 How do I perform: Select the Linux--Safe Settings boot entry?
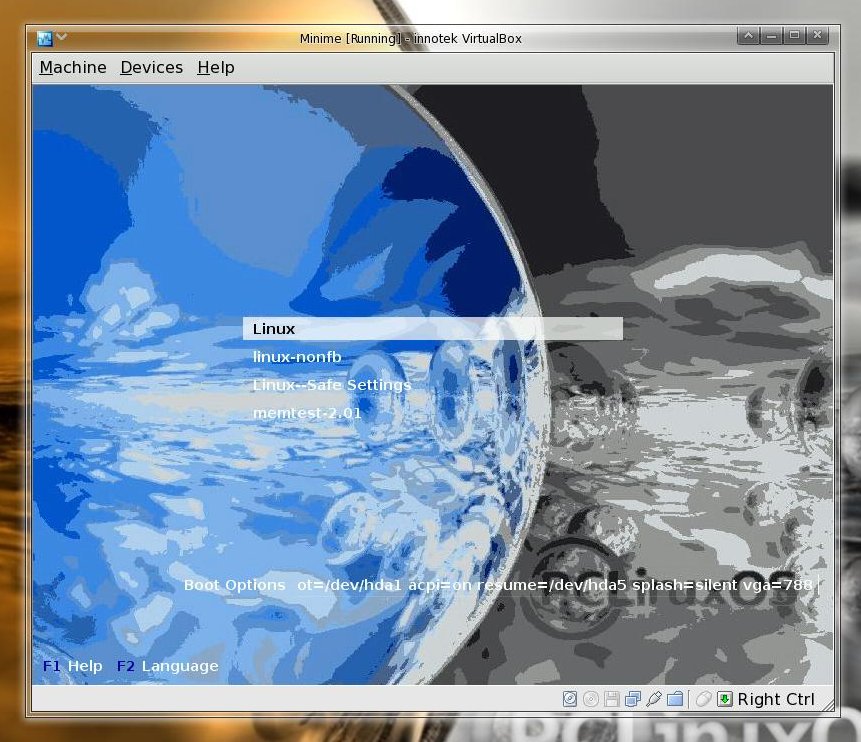click(332, 385)
